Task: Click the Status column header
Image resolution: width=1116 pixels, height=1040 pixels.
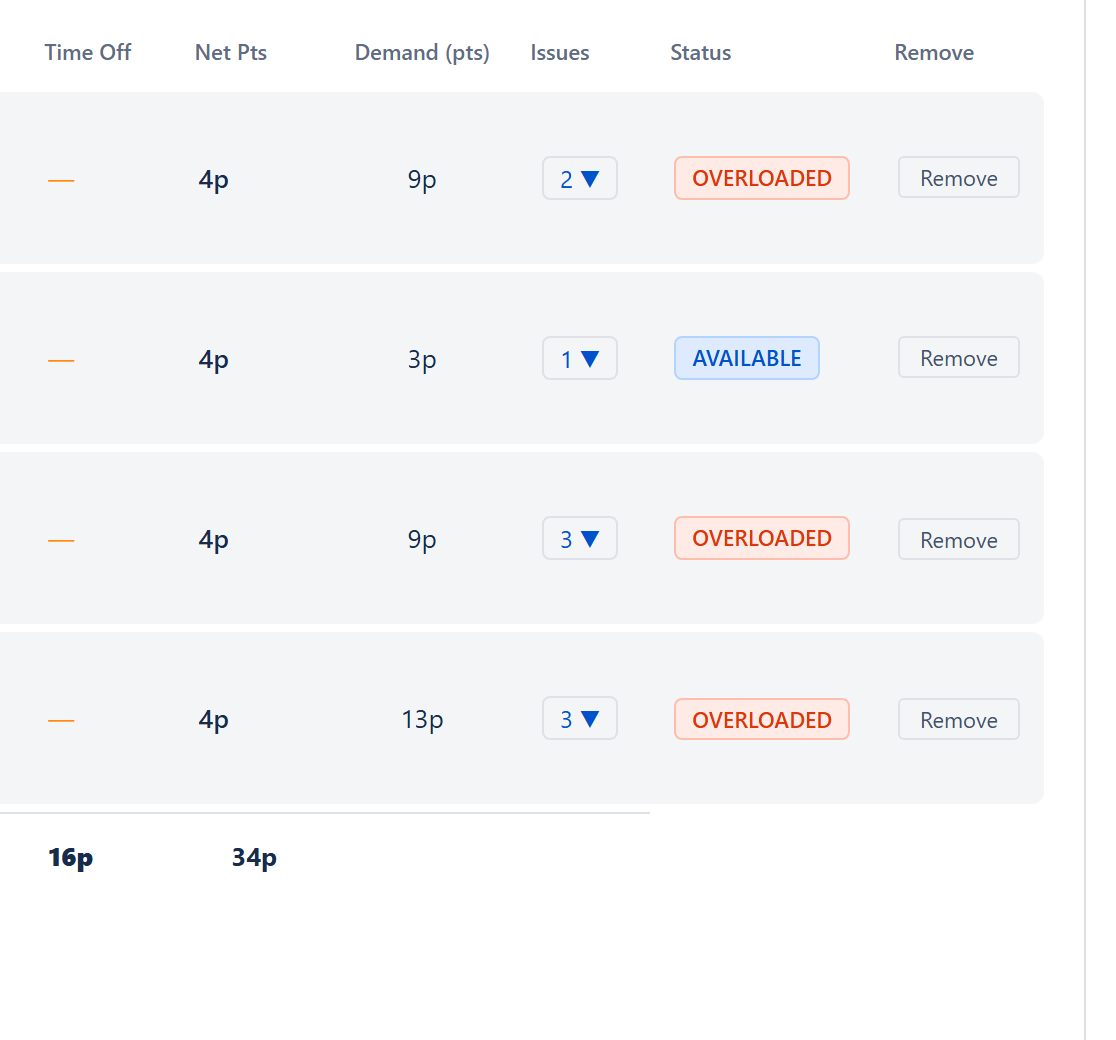Action: [700, 53]
